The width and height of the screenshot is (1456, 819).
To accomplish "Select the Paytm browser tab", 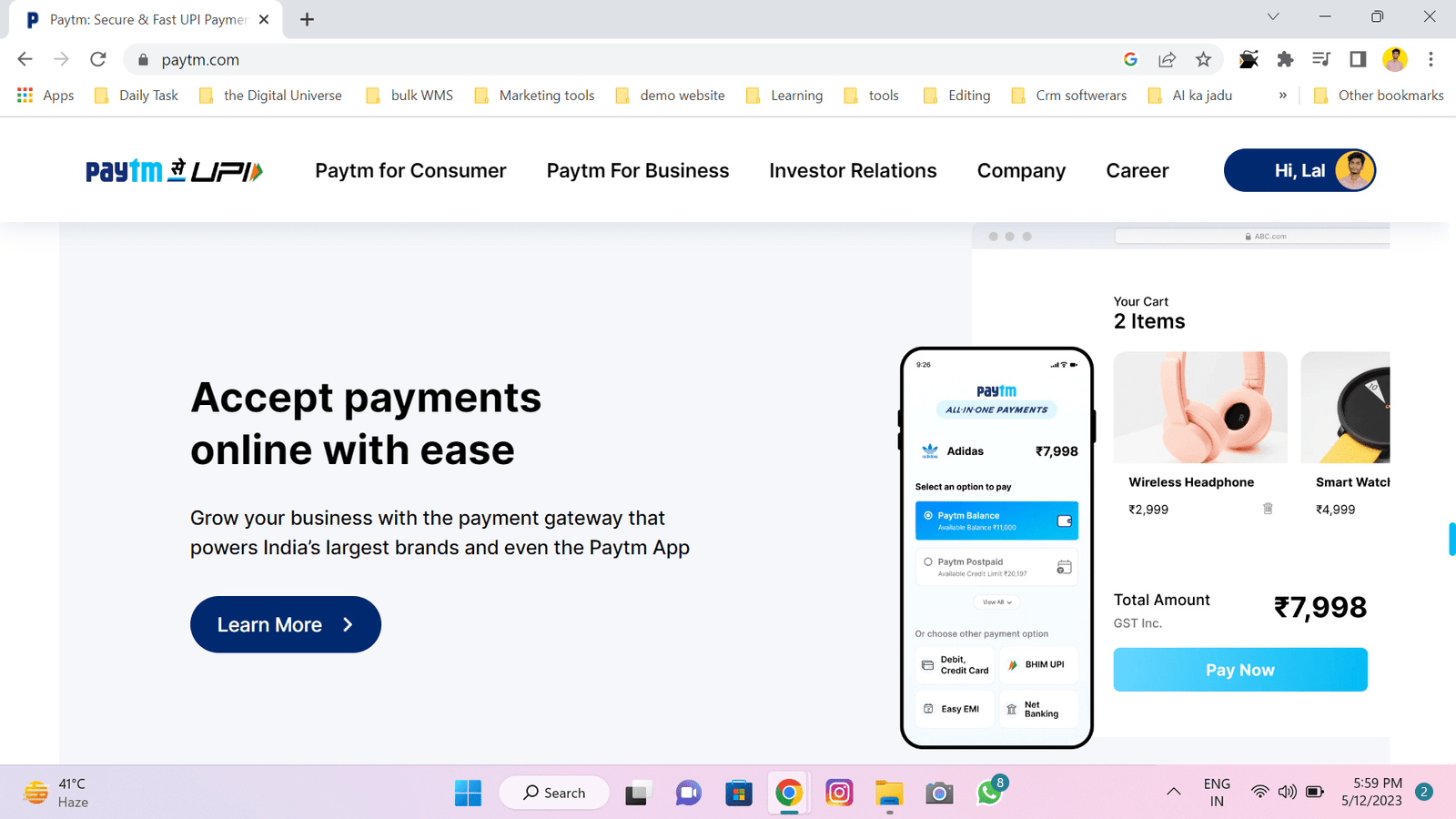I will [146, 19].
